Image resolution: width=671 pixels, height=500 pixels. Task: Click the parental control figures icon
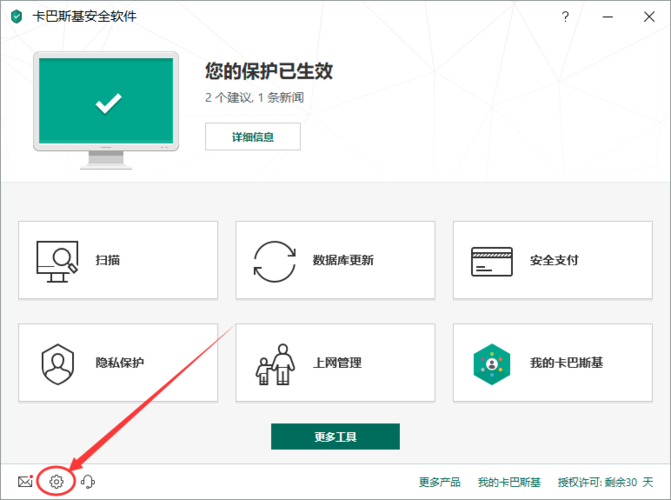(275, 364)
